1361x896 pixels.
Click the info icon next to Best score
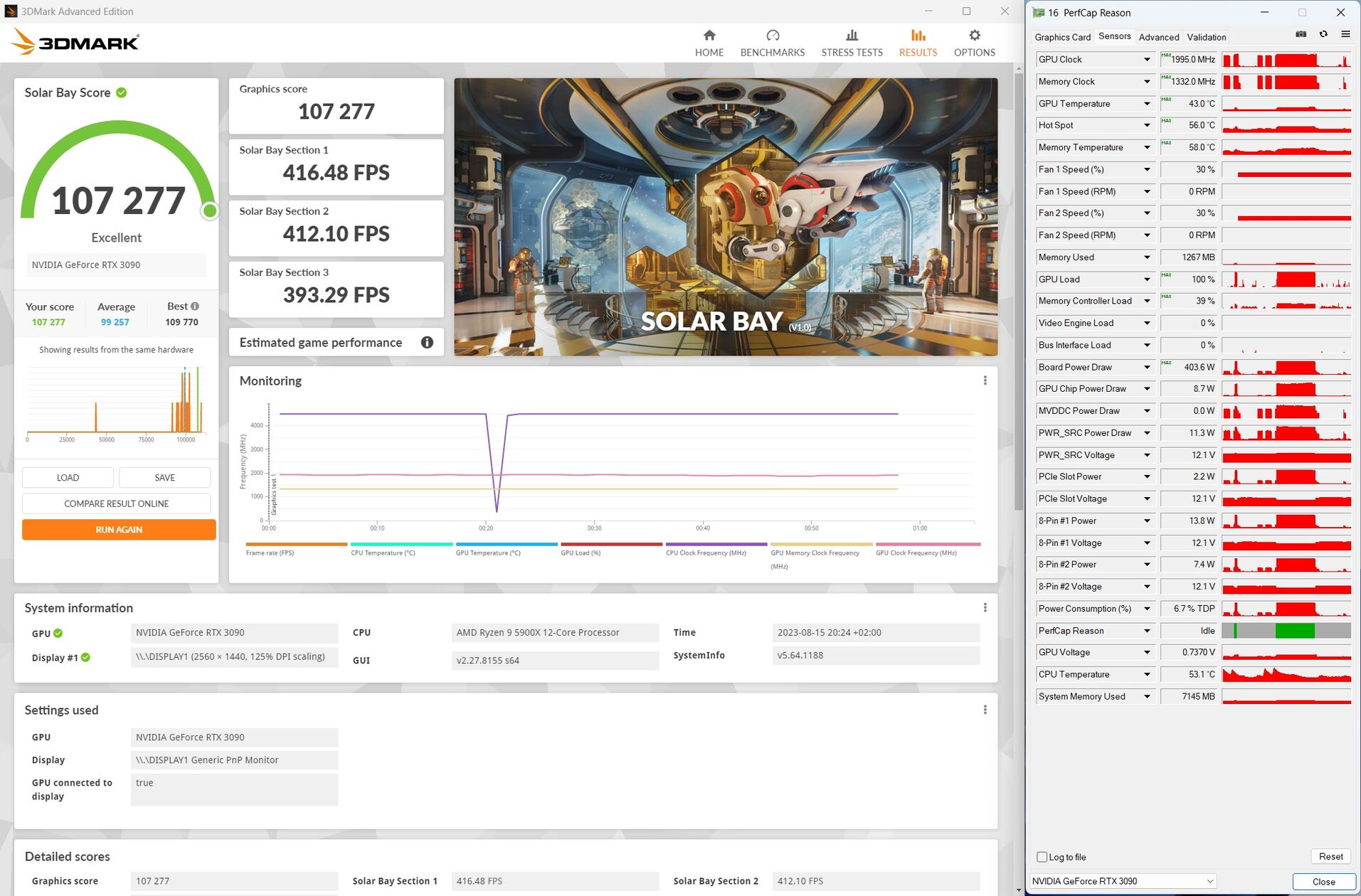[195, 306]
